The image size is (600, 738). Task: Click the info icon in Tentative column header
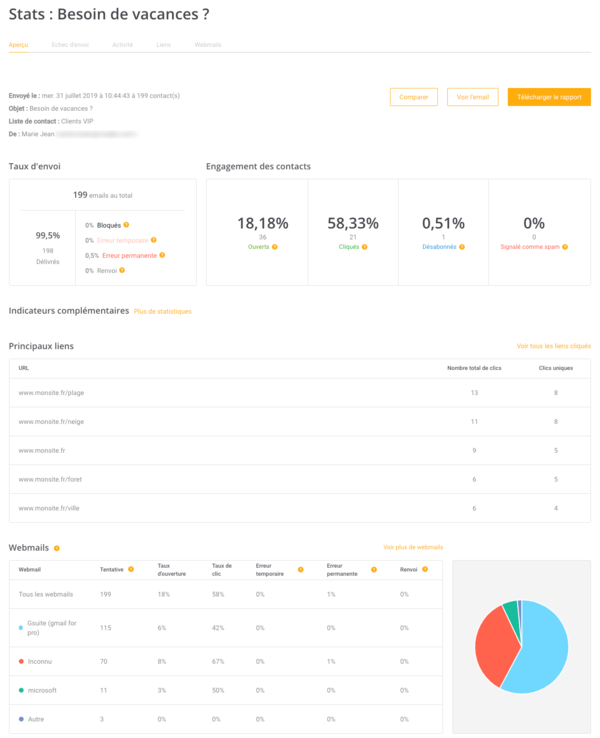click(x=132, y=569)
